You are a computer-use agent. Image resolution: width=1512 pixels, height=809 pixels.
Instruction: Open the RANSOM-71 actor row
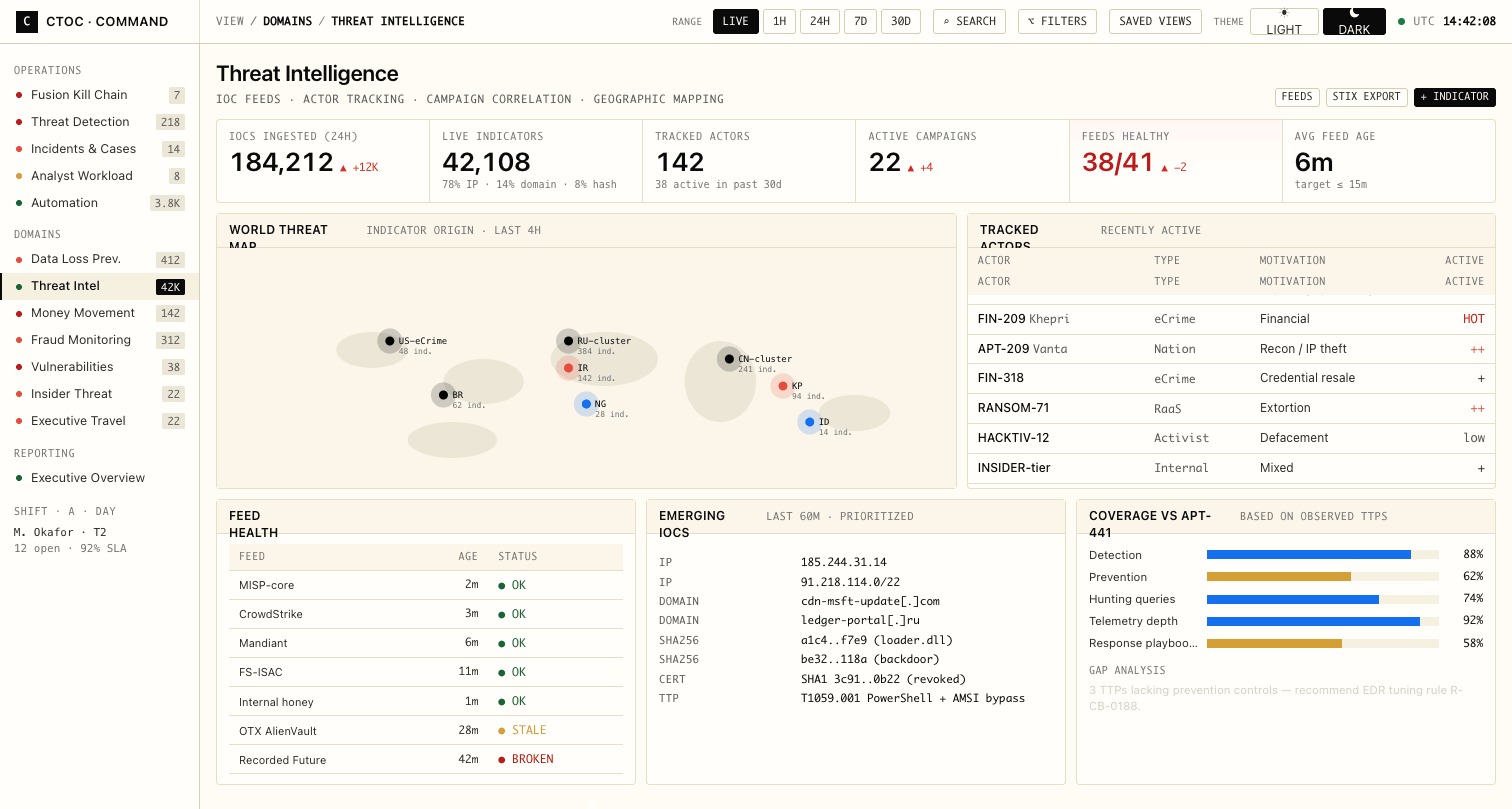pos(1231,408)
